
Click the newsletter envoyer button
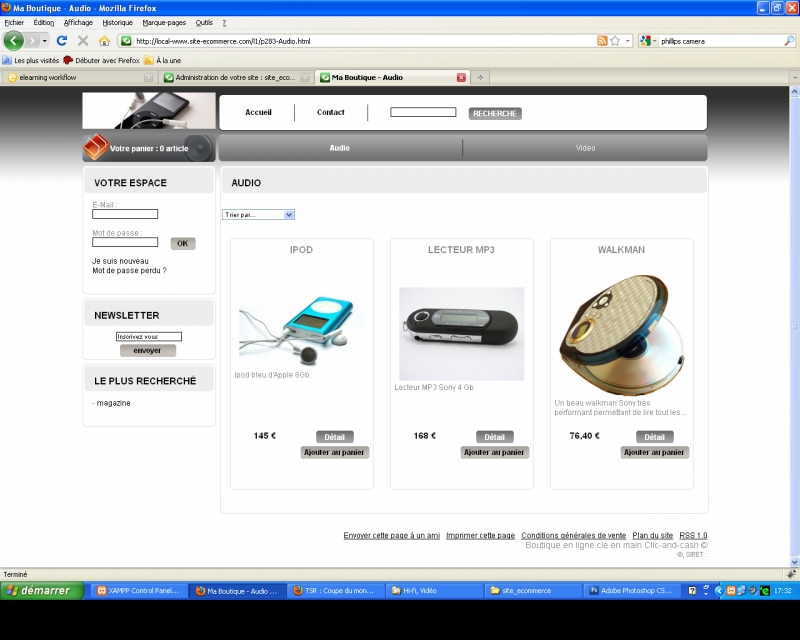coord(147,351)
